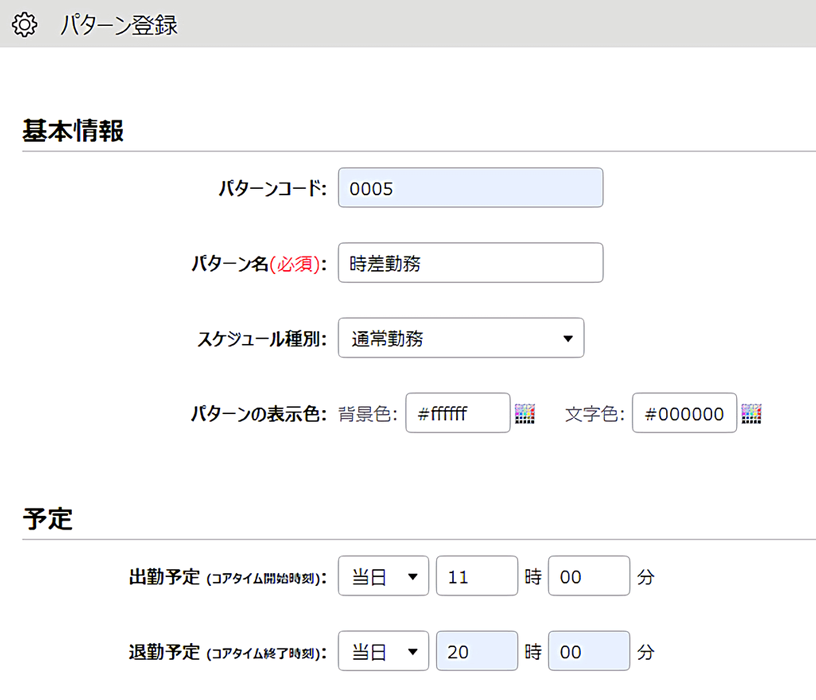This screenshot has height=700, width=816.
Task: Click the 背景色 hex value field
Action: click(x=458, y=413)
